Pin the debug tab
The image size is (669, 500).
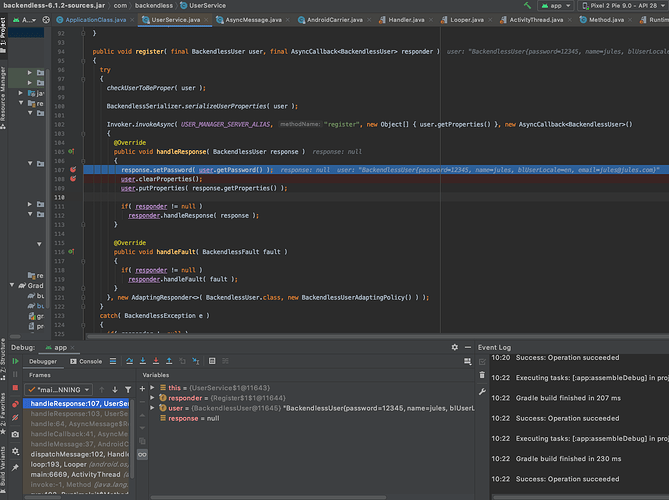(15, 468)
